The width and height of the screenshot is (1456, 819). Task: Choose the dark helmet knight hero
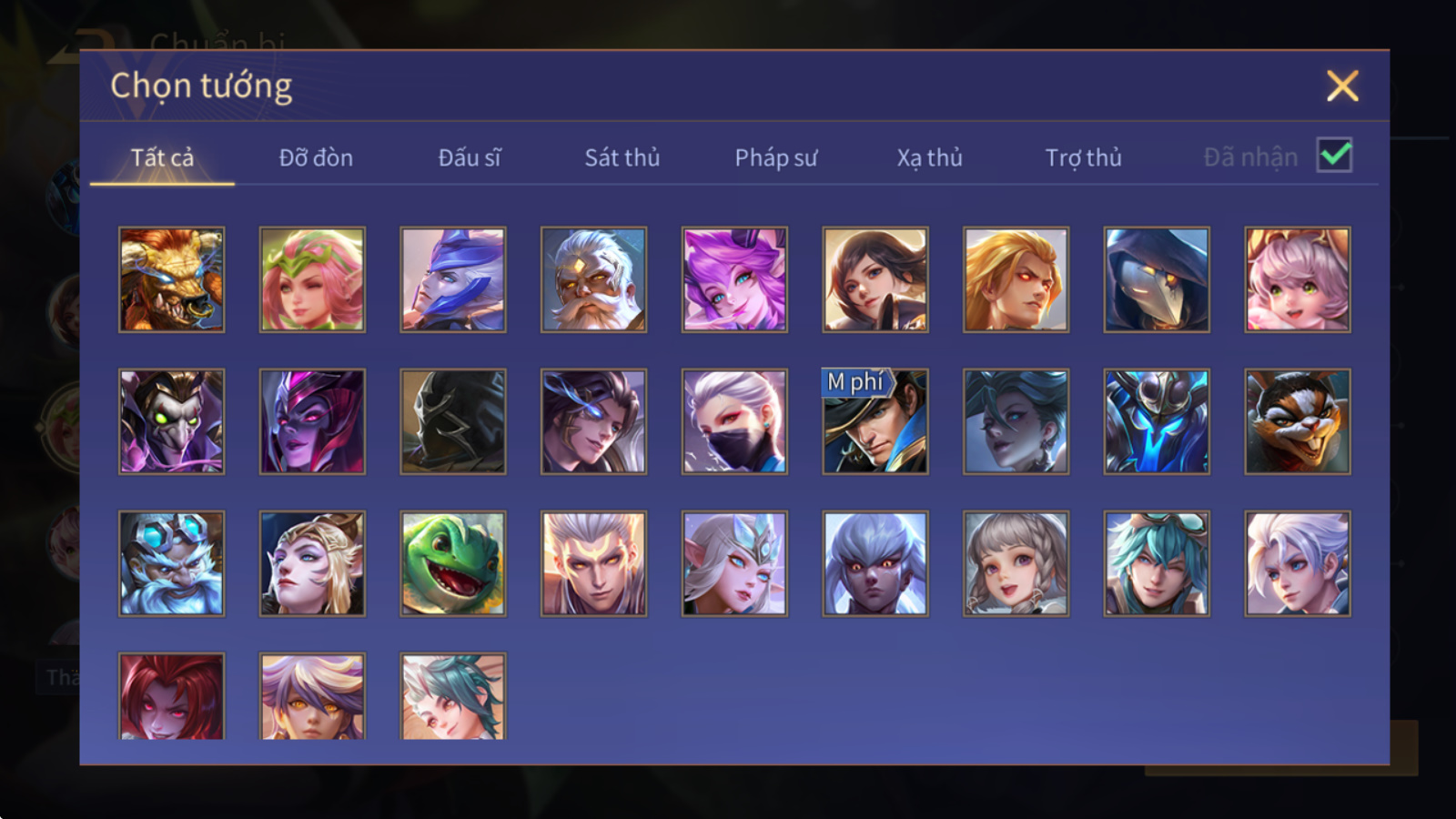453,421
